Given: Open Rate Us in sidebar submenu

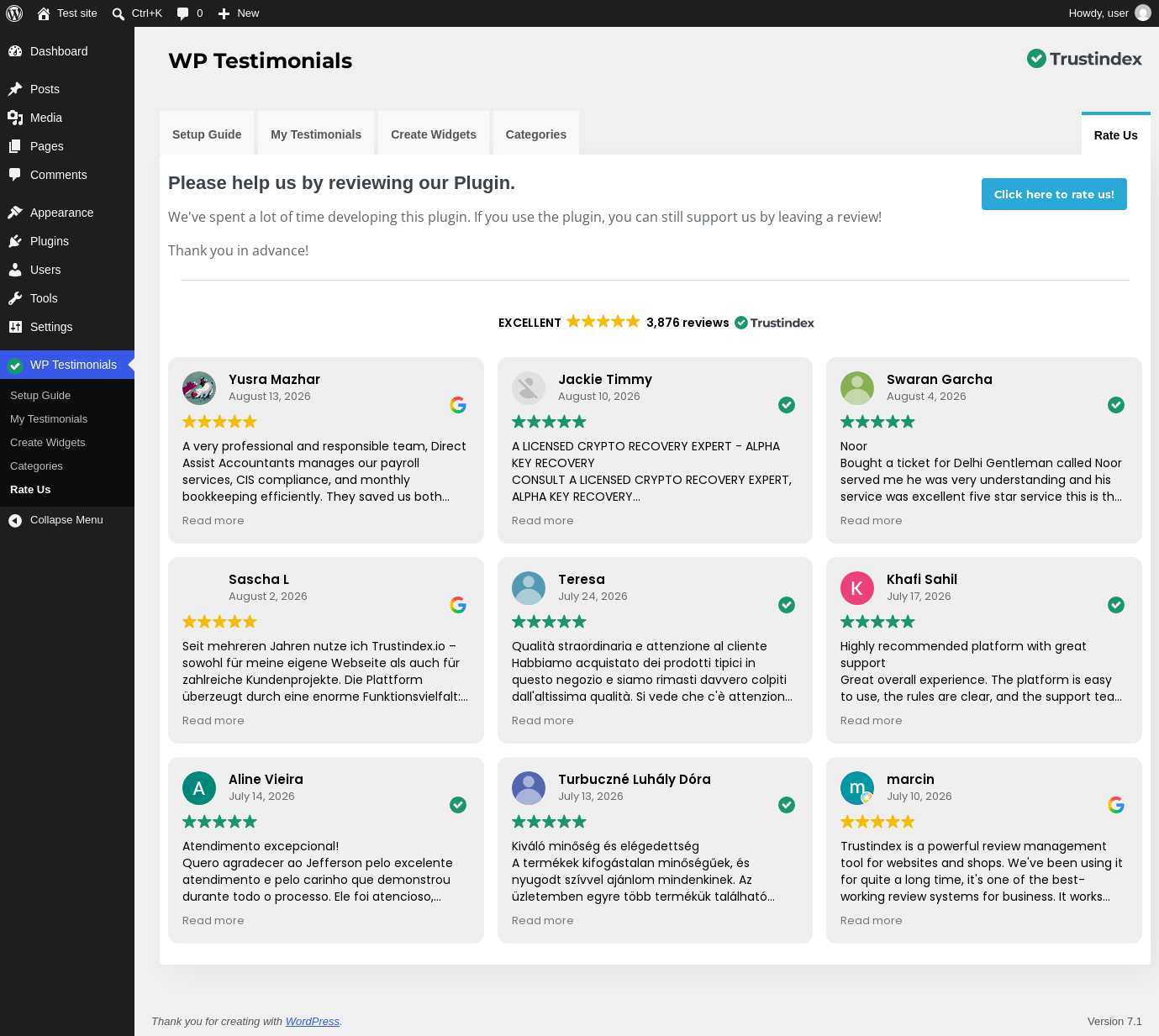Looking at the screenshot, I should coord(30,490).
